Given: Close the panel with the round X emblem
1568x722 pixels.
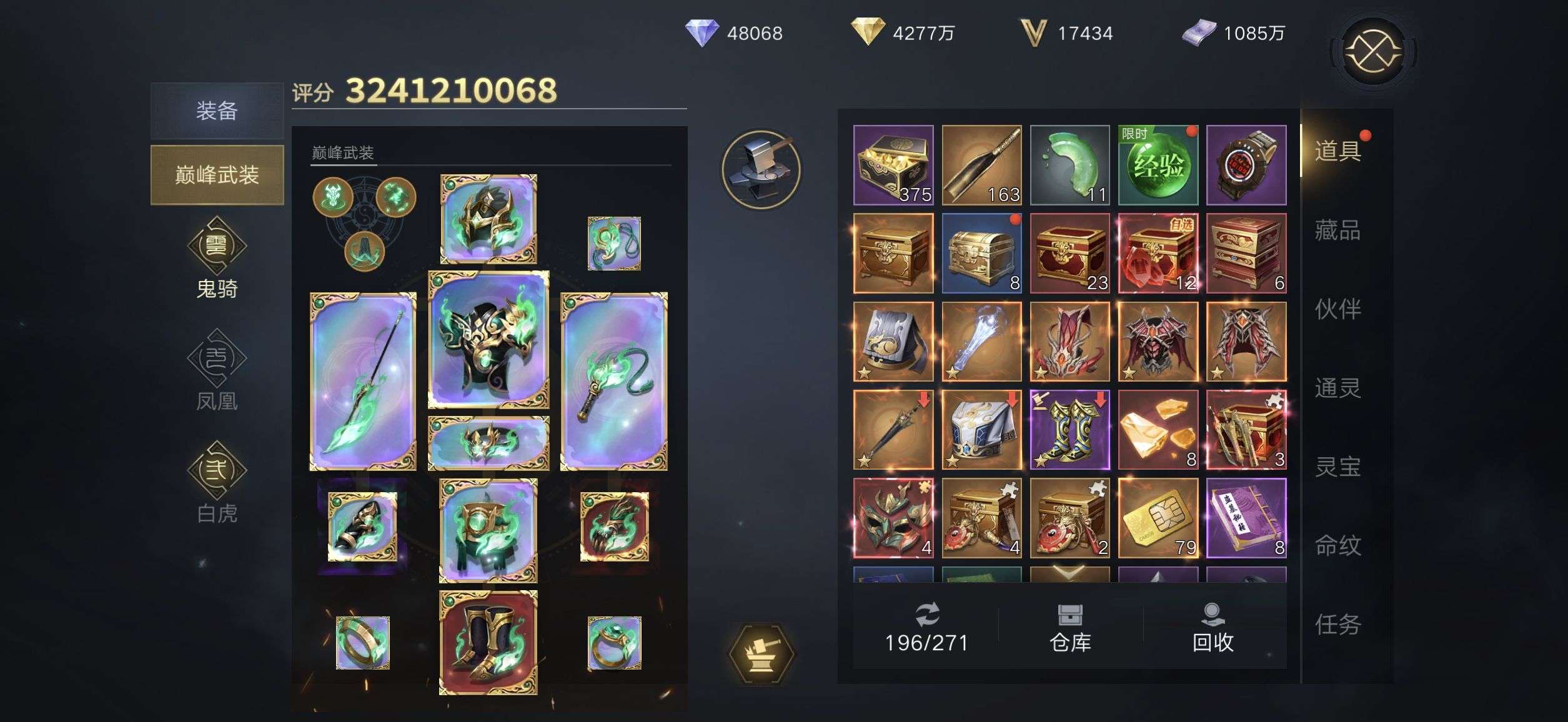Looking at the screenshot, I should point(1373,51).
